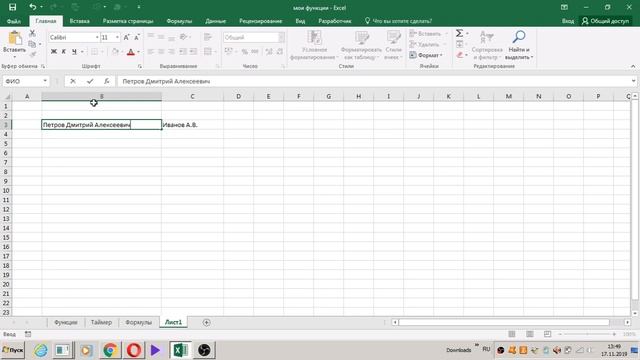The height and width of the screenshot is (360, 640).
Task: Switch to the Вставка ribbon tab
Action: click(80, 21)
